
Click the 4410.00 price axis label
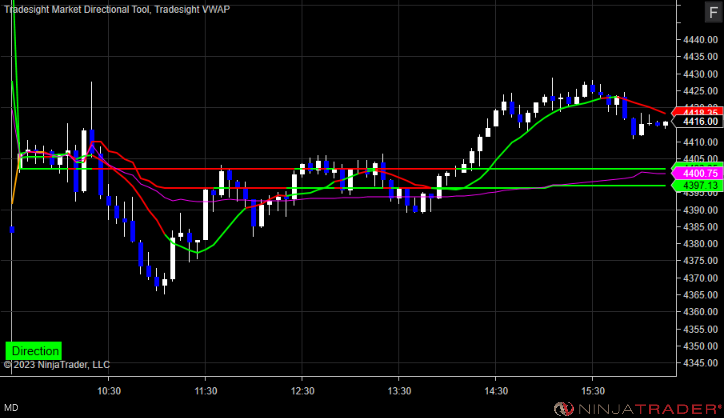click(700, 142)
